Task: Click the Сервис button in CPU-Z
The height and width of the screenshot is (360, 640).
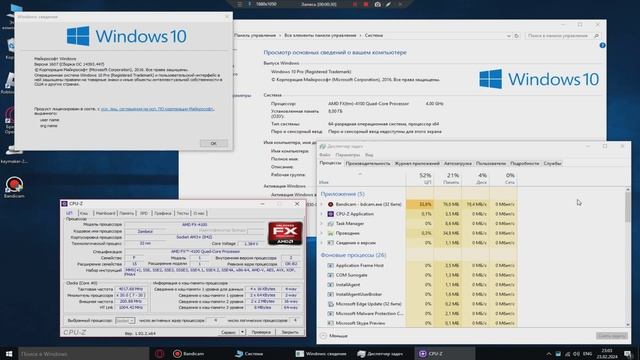Action: tap(228, 332)
